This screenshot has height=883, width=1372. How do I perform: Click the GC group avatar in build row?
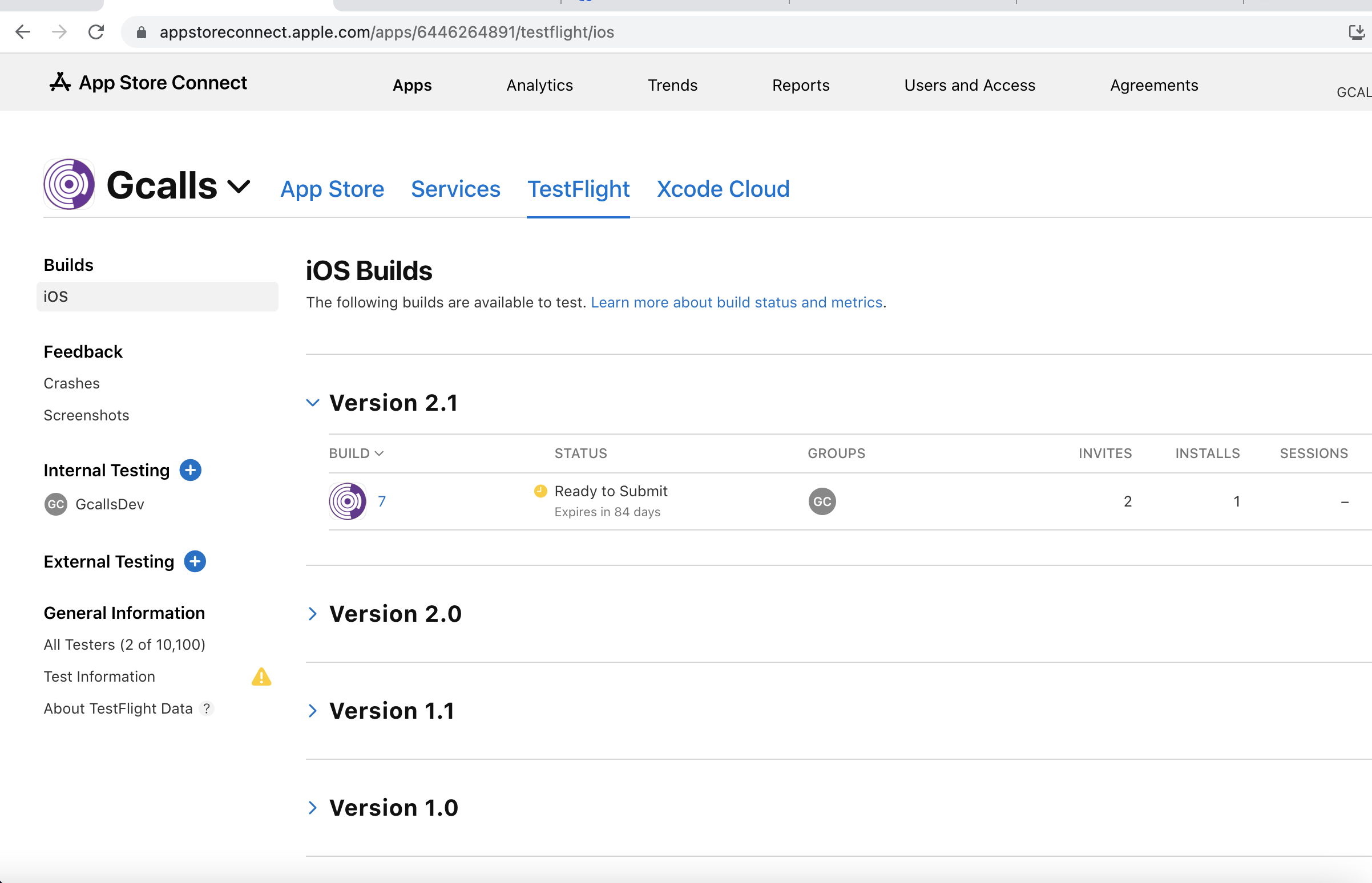(822, 502)
